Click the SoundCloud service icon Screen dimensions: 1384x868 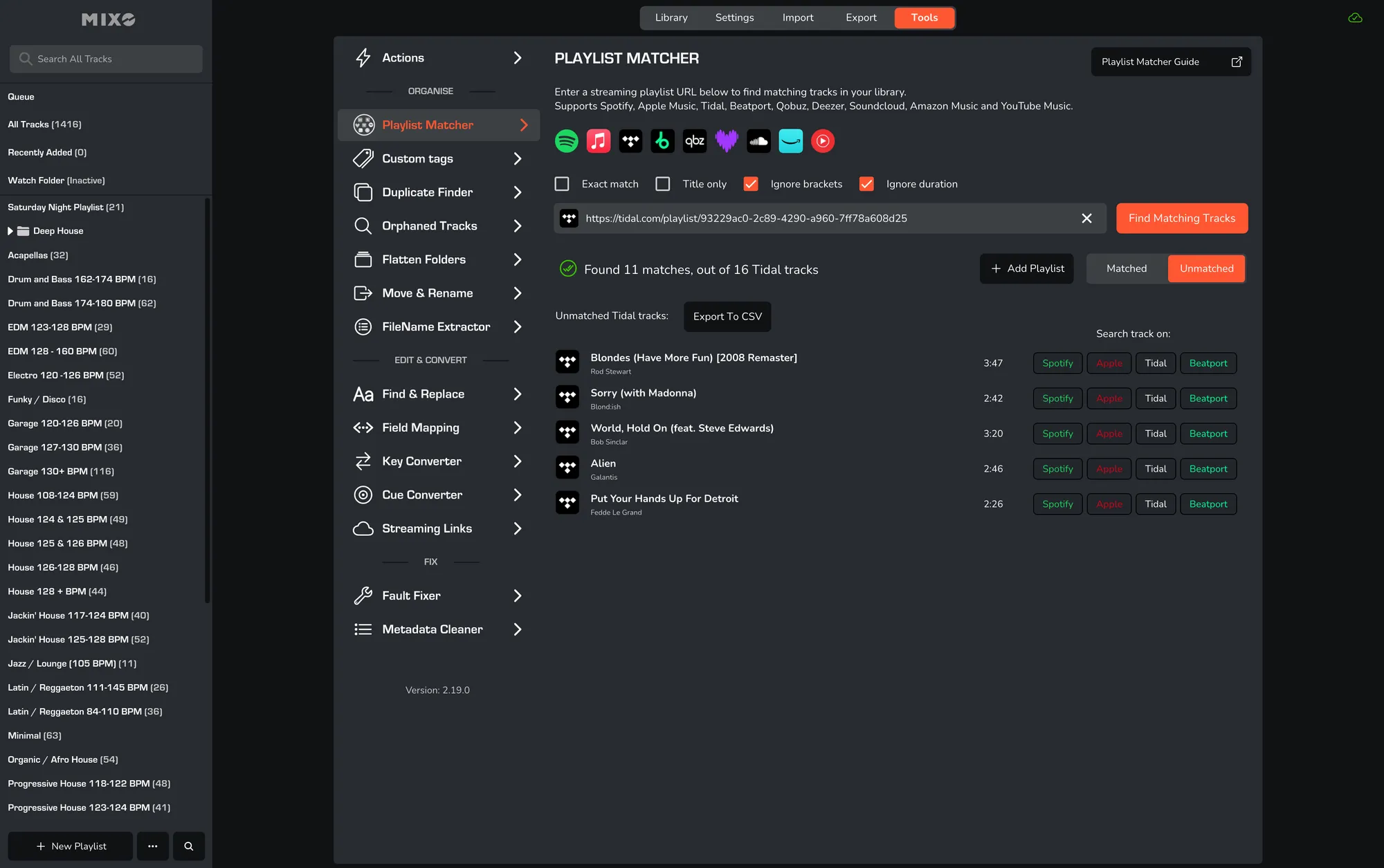[758, 141]
